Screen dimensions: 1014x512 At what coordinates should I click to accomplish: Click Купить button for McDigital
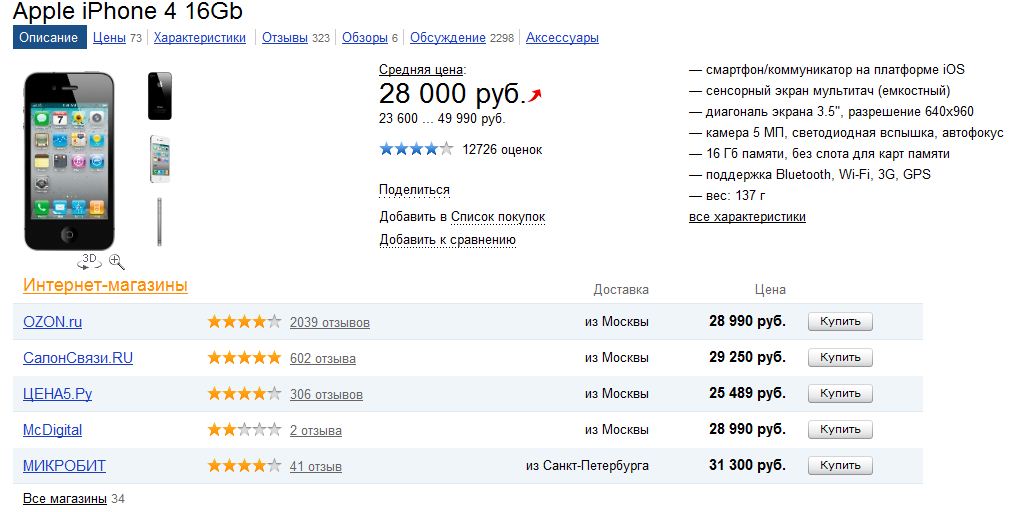(x=840, y=429)
